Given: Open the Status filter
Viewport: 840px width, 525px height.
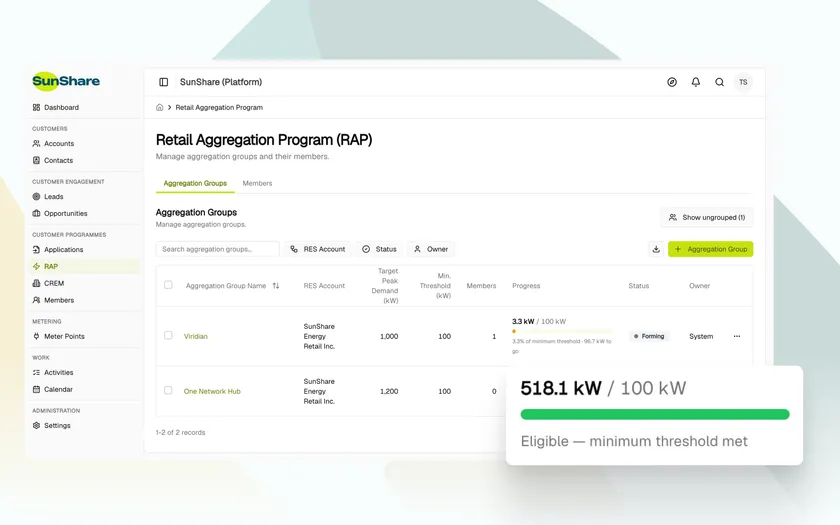Looking at the screenshot, I should (379, 249).
